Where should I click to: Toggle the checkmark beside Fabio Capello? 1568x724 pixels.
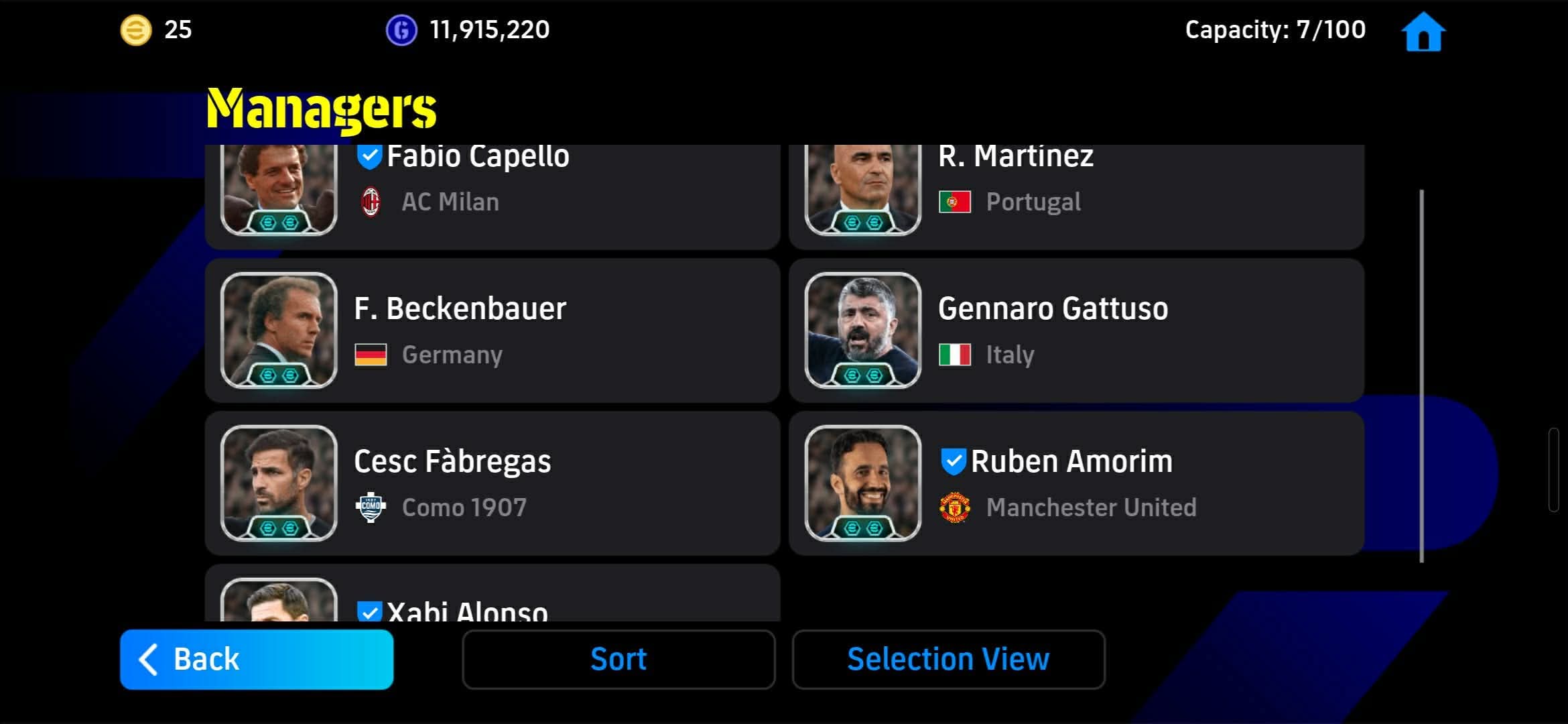[369, 157]
